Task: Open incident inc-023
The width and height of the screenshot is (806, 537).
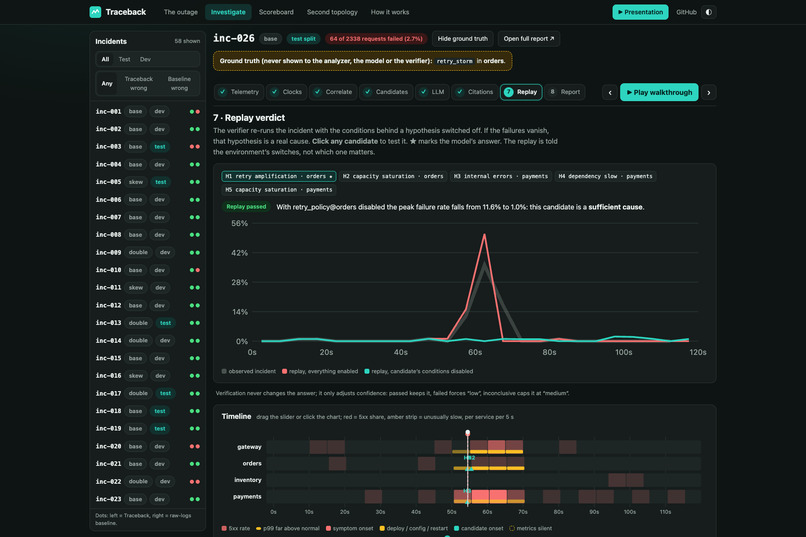Action: pos(147,499)
